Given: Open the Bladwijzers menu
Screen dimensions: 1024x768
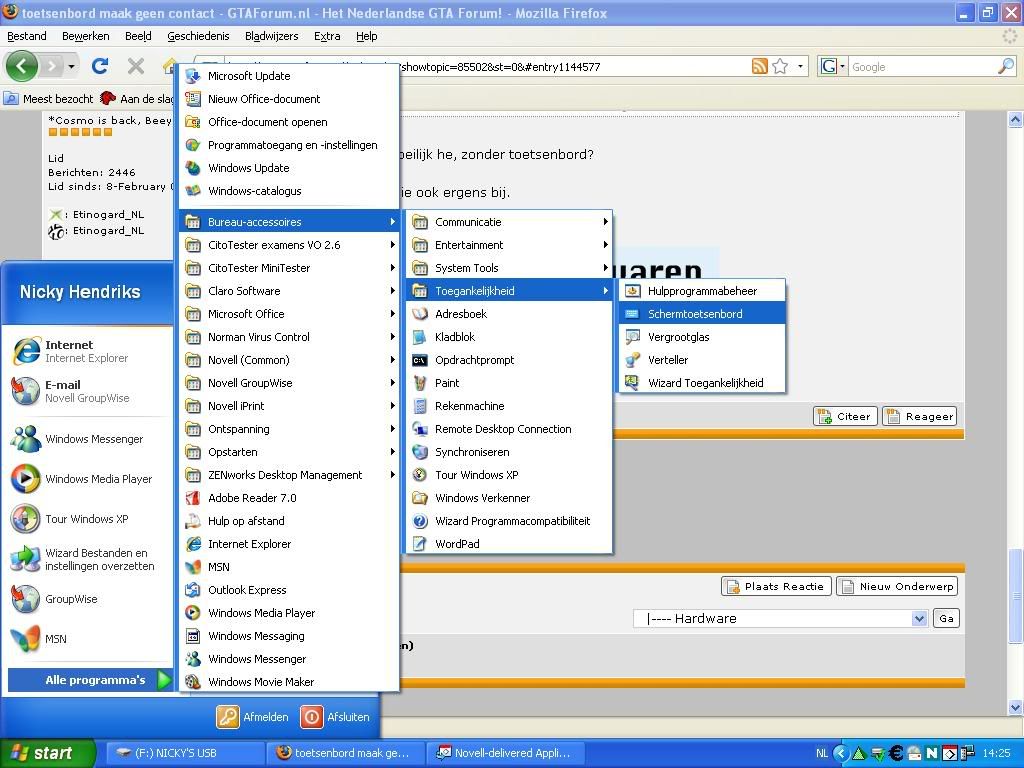Looking at the screenshot, I should coord(272,36).
